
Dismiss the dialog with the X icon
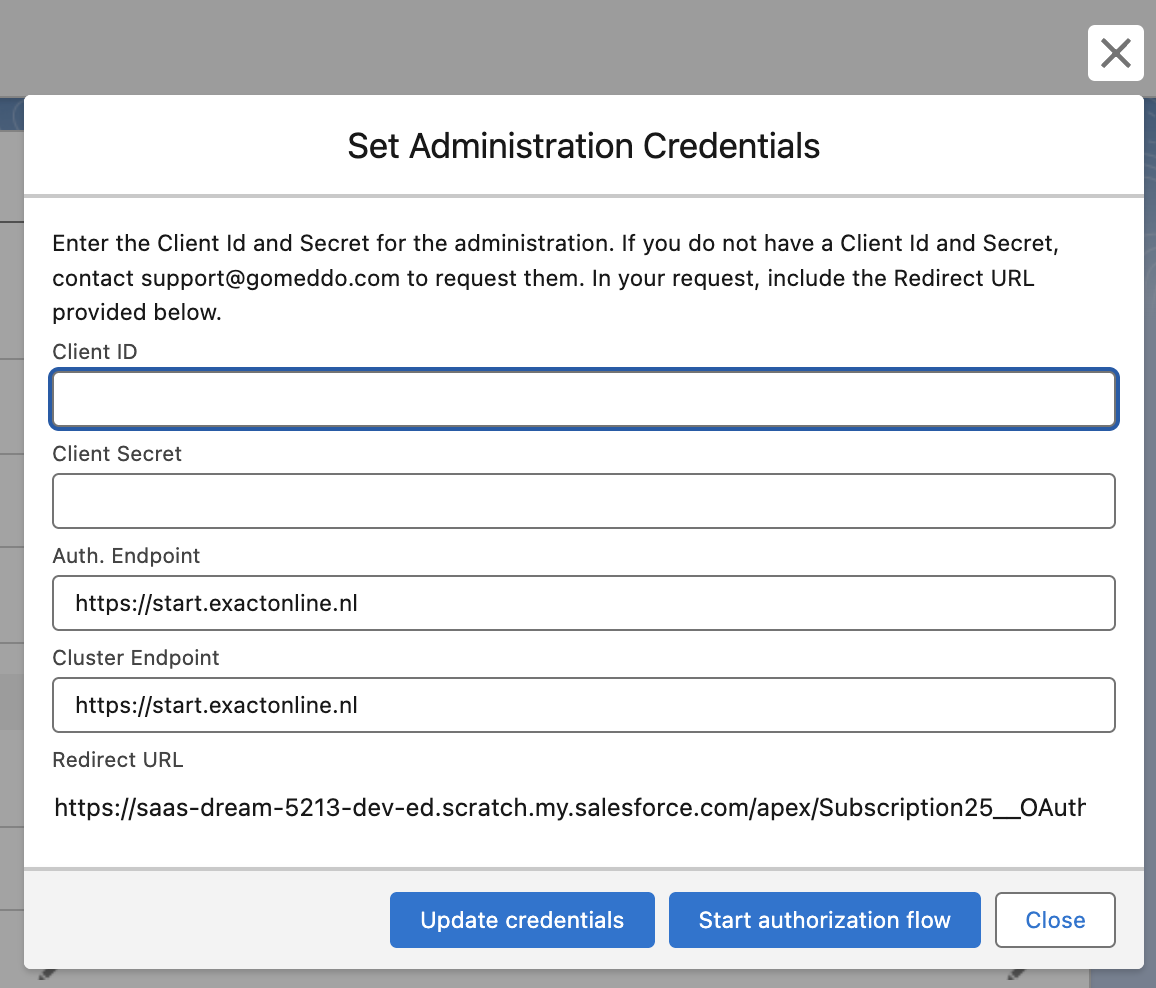click(x=1115, y=53)
